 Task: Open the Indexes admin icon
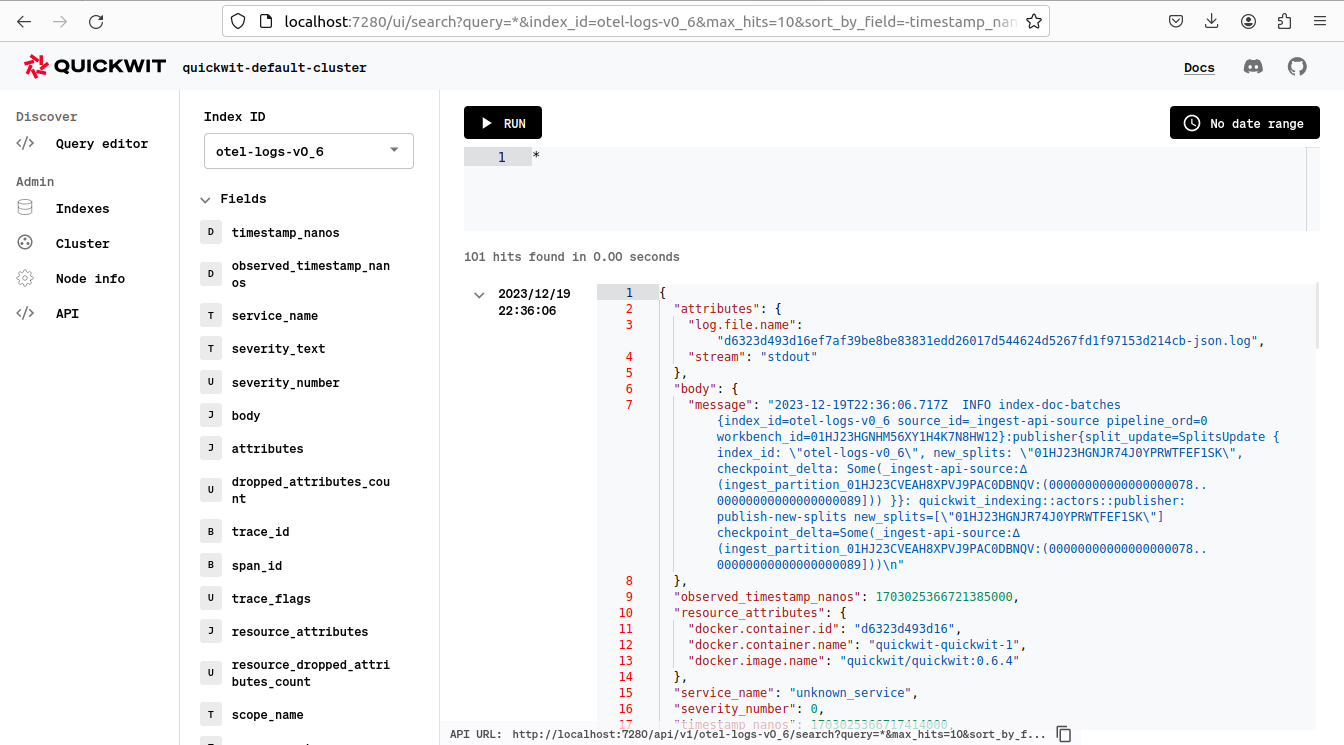click(x=25, y=208)
